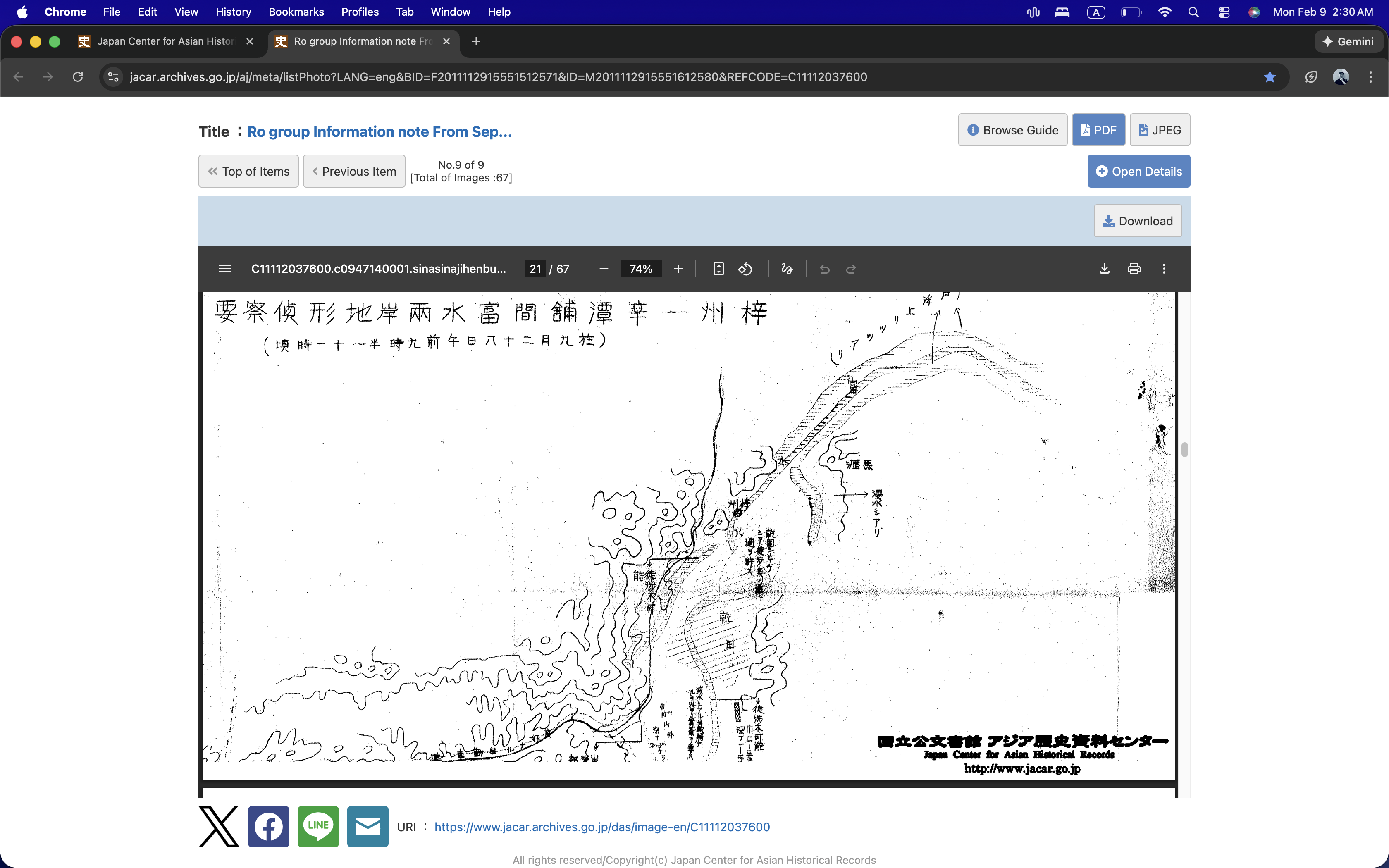
Task: Open the Wi-Fi status menu
Action: pos(1165,12)
